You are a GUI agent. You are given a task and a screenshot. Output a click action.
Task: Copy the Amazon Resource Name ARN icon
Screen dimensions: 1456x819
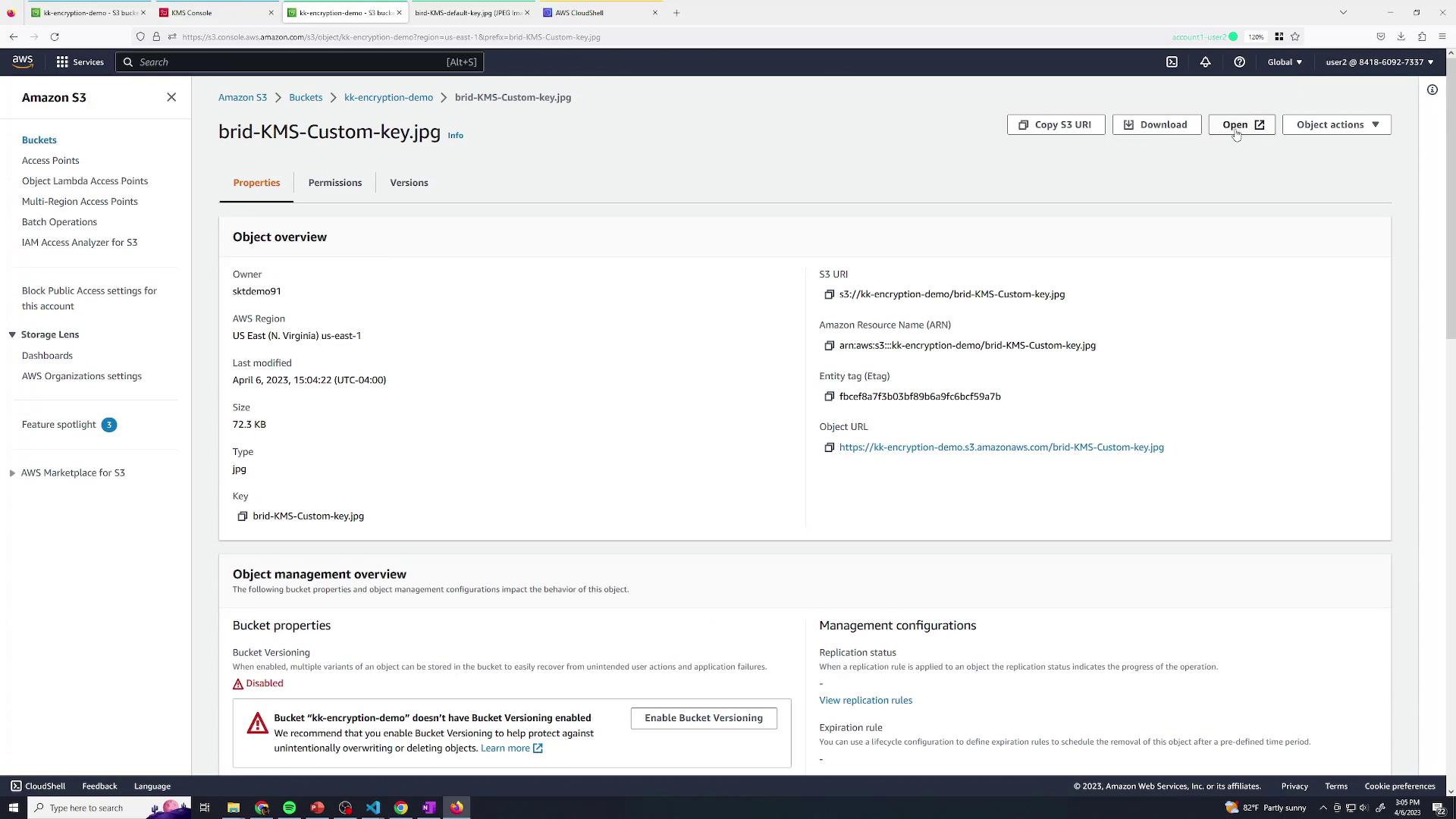(829, 346)
